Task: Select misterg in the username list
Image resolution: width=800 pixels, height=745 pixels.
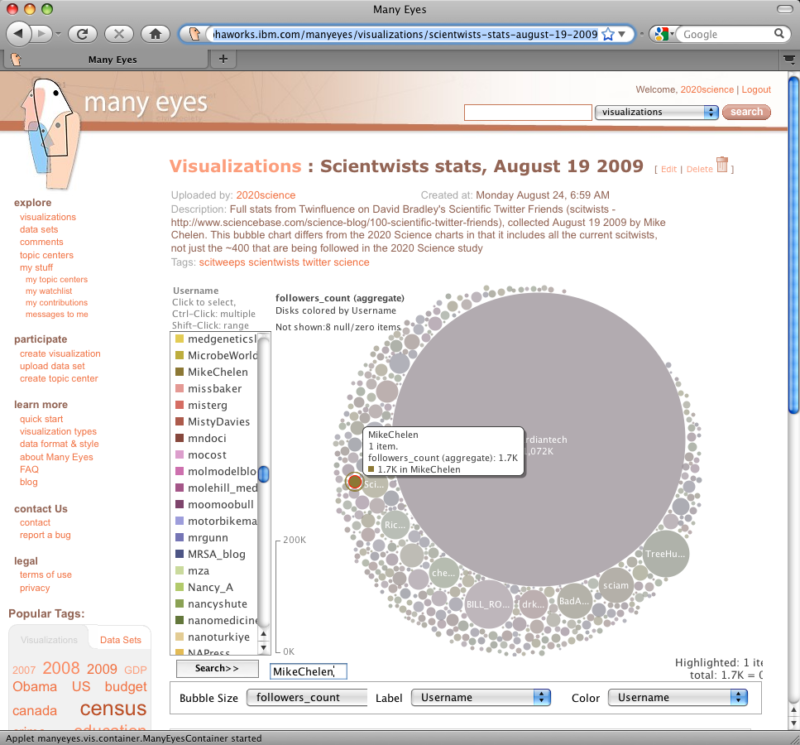Action: coord(214,405)
